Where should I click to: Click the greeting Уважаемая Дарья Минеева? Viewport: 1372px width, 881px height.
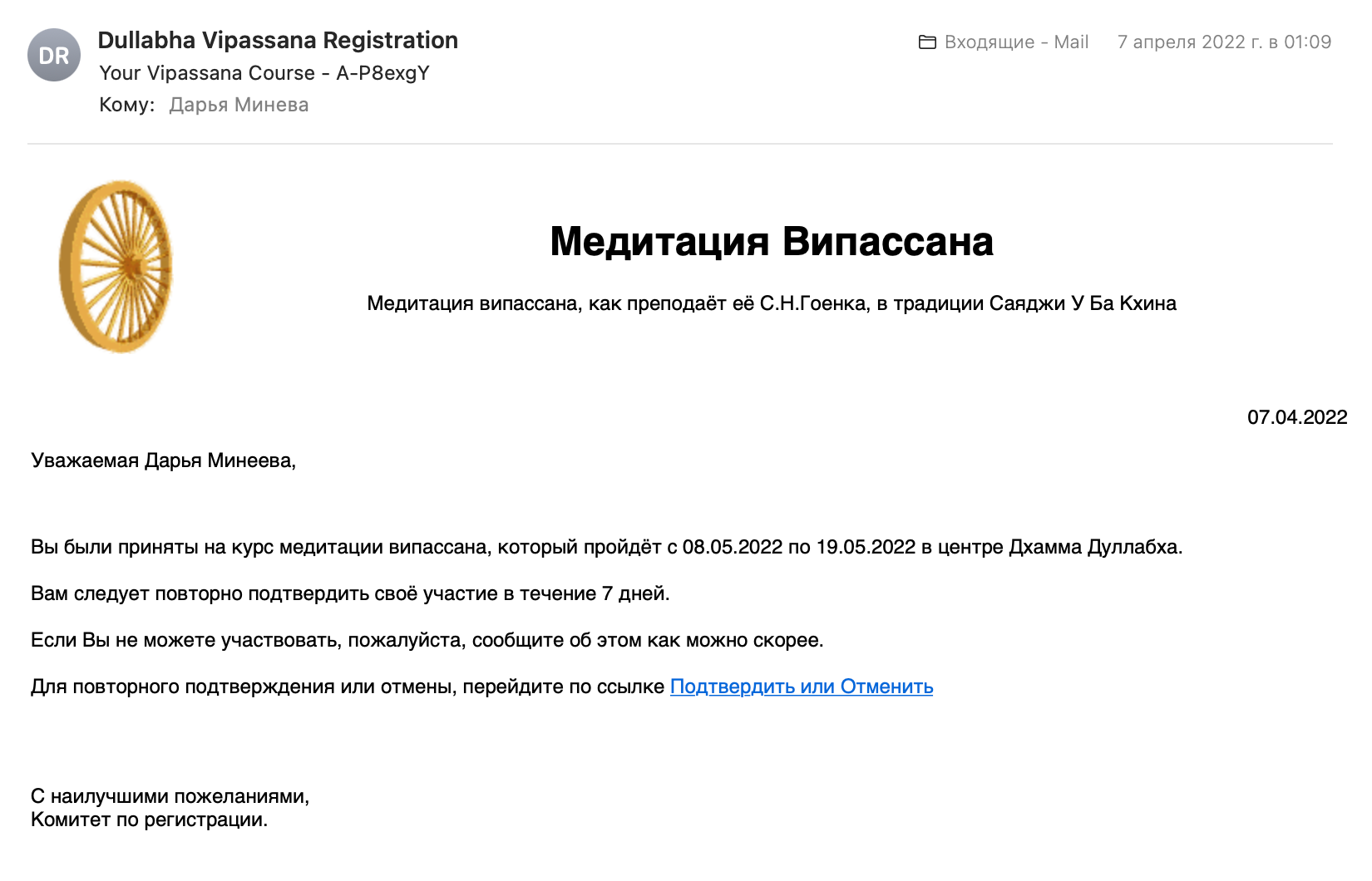click(164, 460)
